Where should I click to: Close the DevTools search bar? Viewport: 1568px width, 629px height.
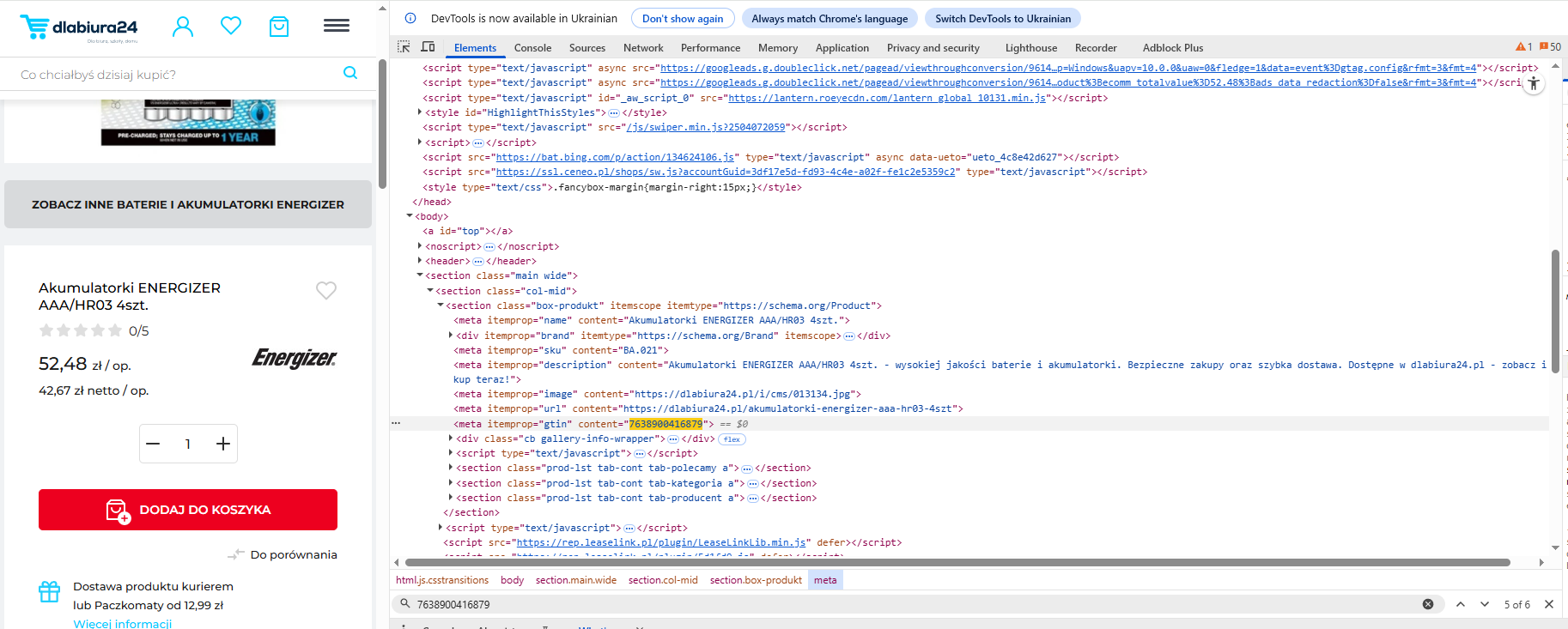[x=1549, y=604]
